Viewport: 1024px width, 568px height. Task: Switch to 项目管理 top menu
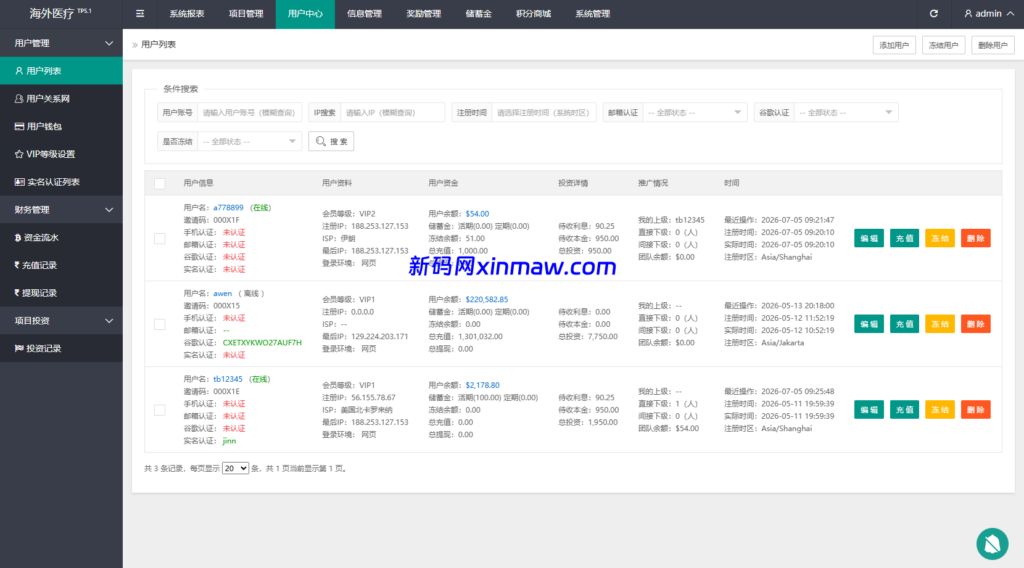246,14
